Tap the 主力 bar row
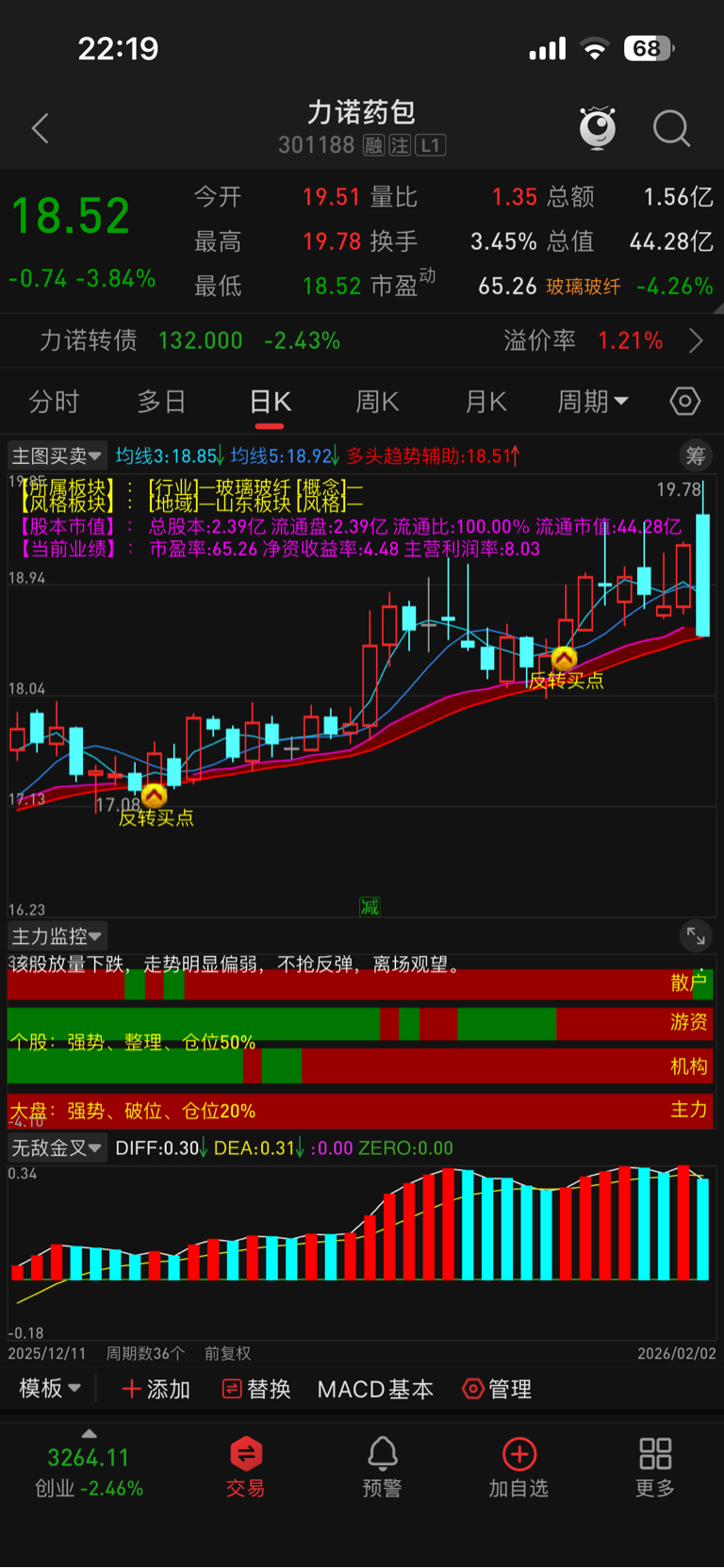 click(x=360, y=1111)
